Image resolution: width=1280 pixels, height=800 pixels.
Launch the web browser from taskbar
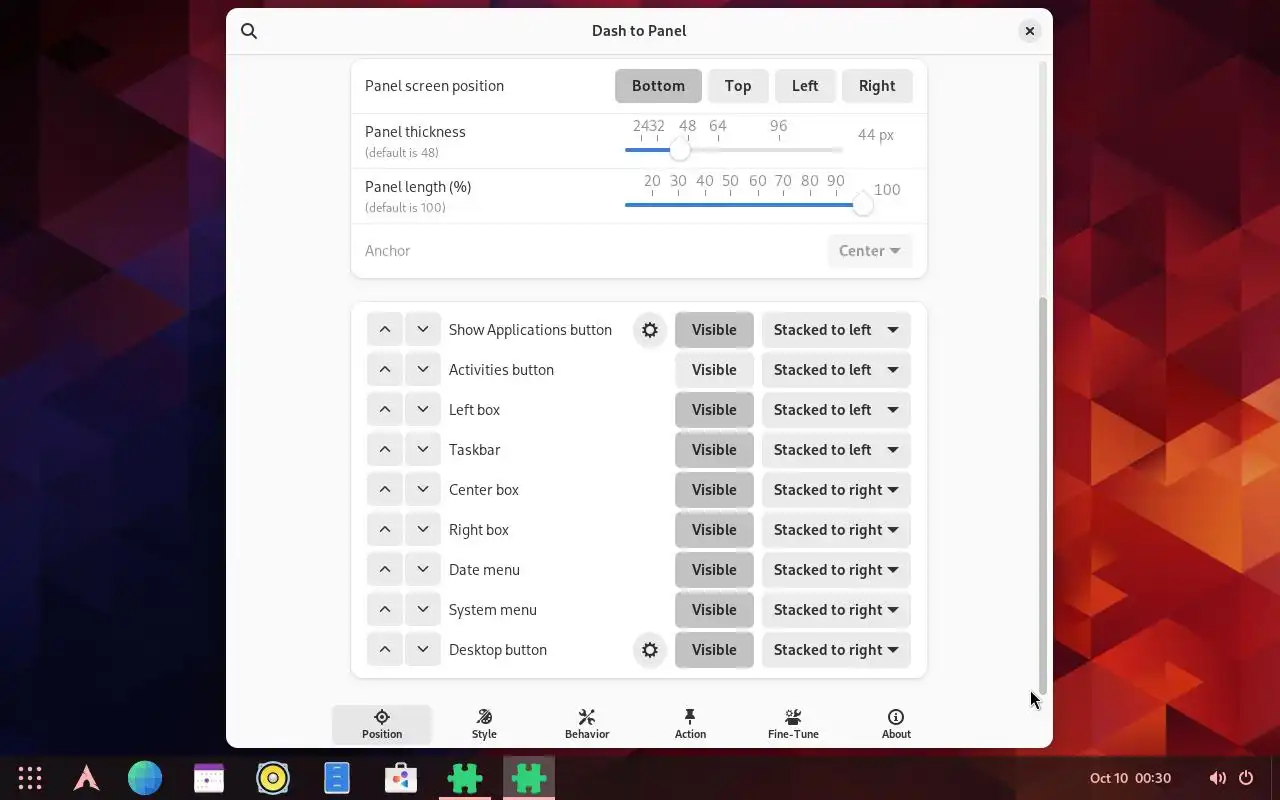[x=145, y=778]
